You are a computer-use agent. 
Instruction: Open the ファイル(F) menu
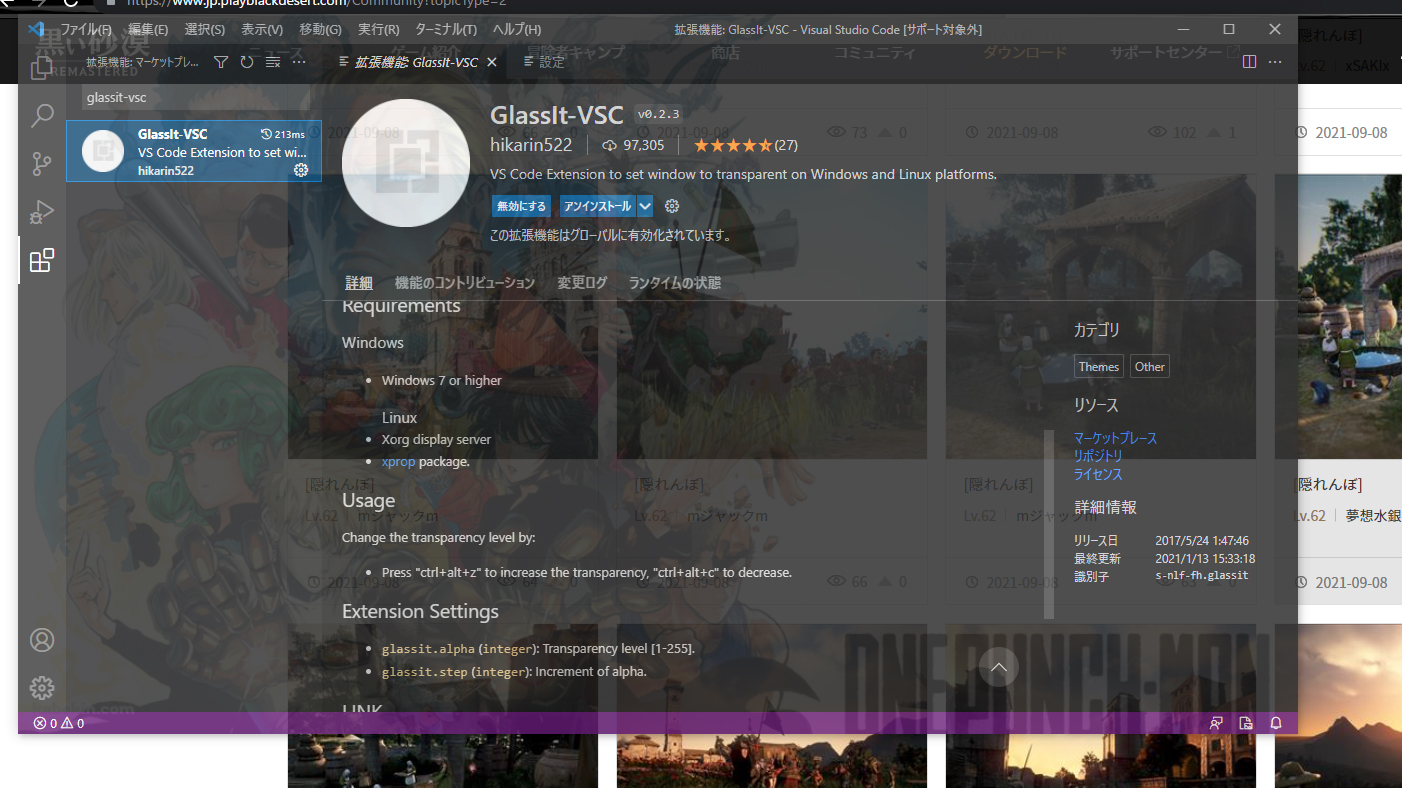86,29
